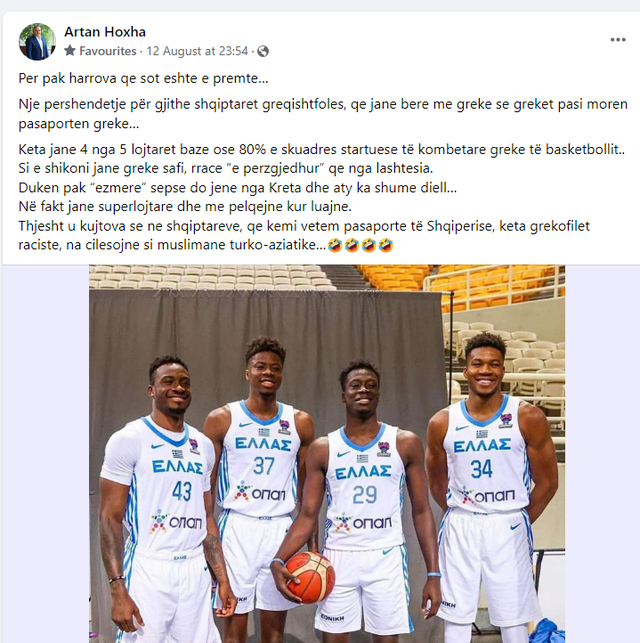The image size is (640, 643).
Task: Click the yellow stadium seats in the photo
Action: (x=463, y=282)
